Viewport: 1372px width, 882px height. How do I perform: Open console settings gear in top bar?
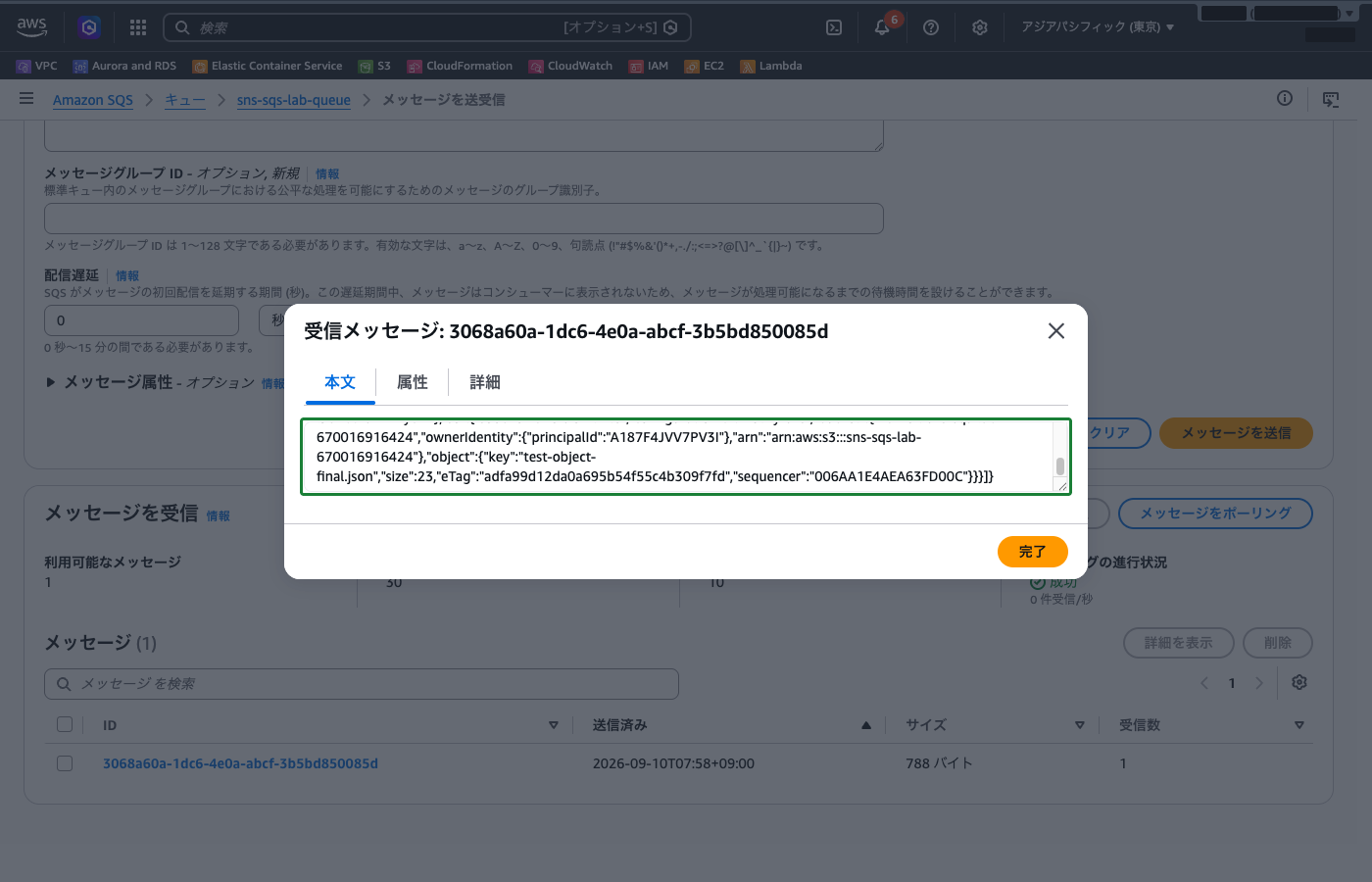(x=980, y=27)
